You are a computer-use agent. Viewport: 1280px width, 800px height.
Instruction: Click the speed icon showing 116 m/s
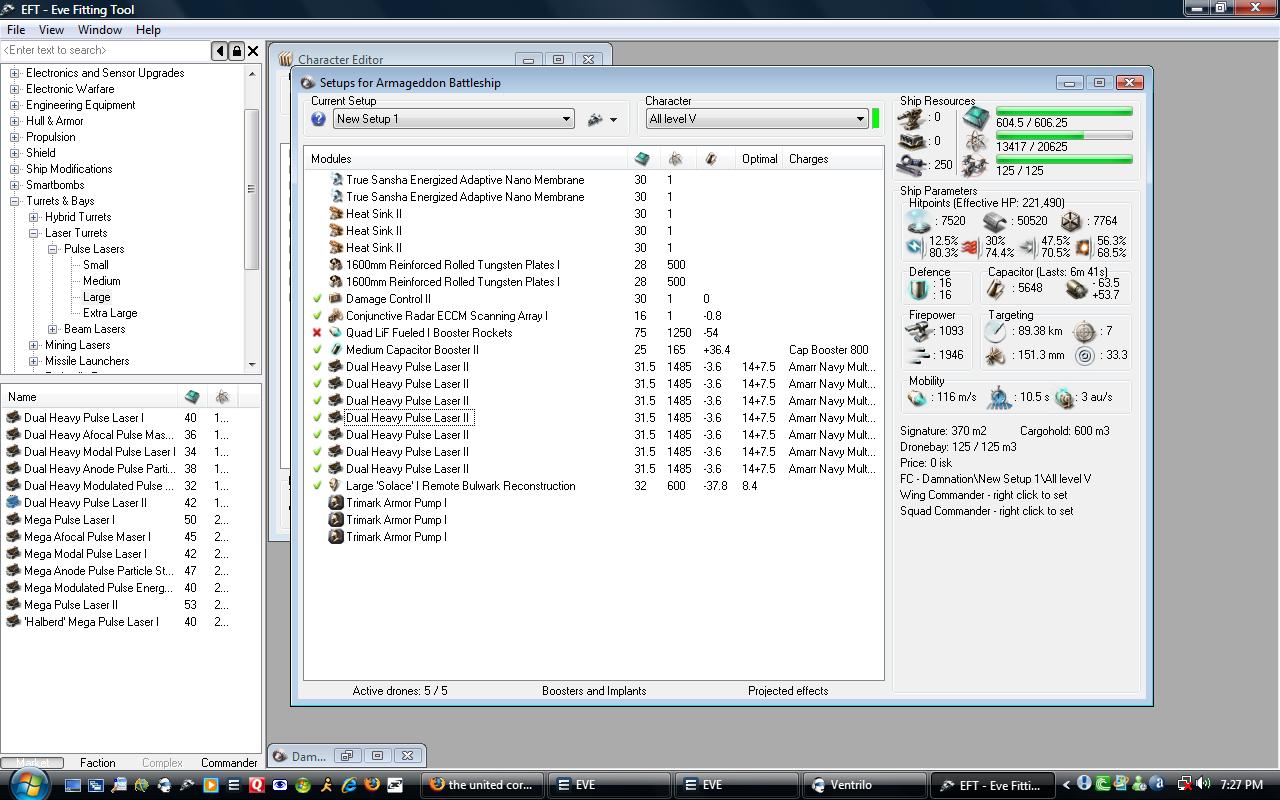[x=917, y=398]
